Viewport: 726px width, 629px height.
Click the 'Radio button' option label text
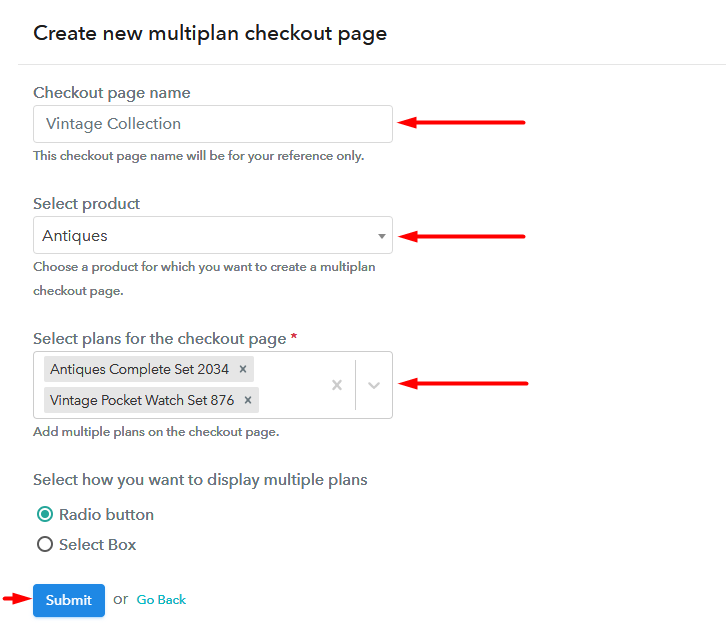(106, 515)
